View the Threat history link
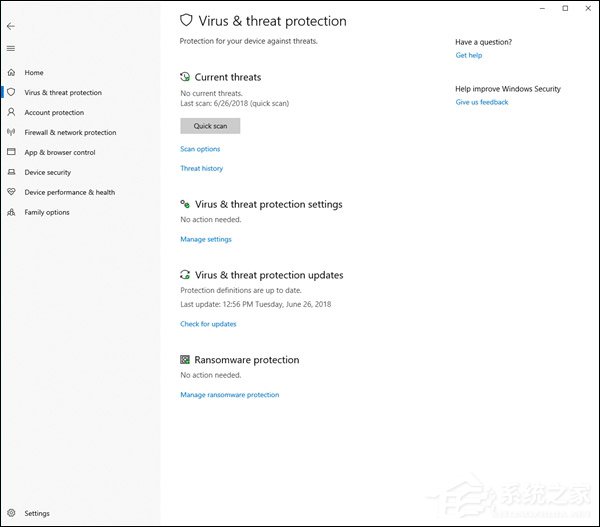The width and height of the screenshot is (600, 527). click(202, 169)
